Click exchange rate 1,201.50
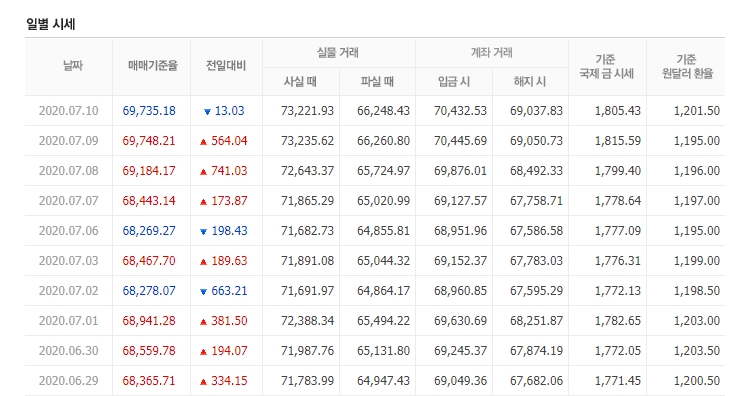Screen dimensions: 740x396 pos(697,111)
